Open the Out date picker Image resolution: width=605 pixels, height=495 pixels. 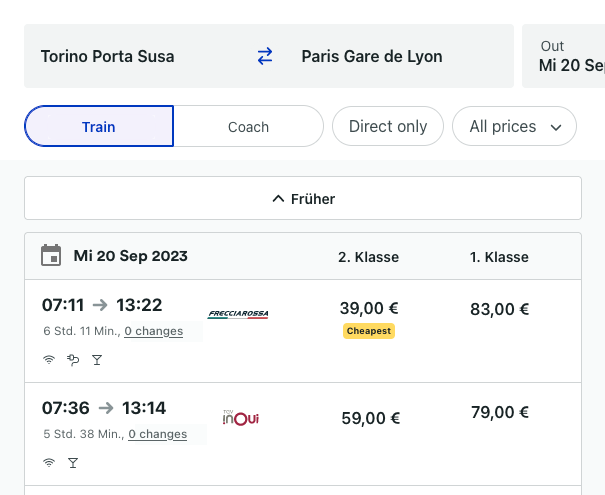point(566,56)
